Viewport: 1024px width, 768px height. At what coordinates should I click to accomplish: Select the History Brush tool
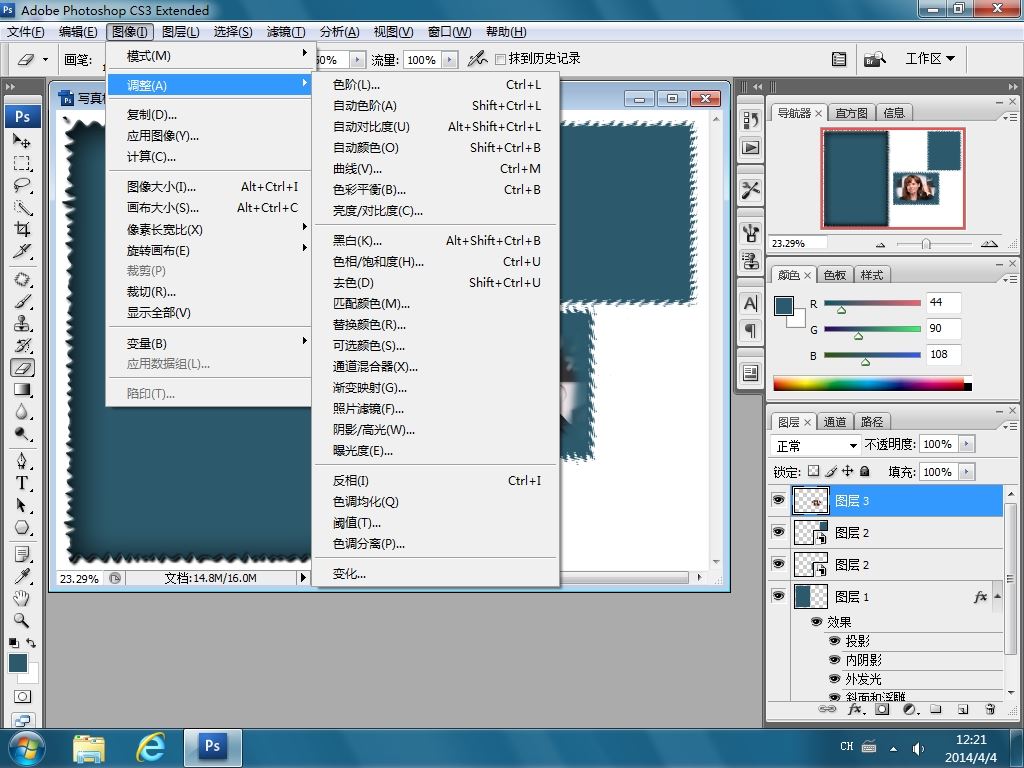click(x=22, y=345)
